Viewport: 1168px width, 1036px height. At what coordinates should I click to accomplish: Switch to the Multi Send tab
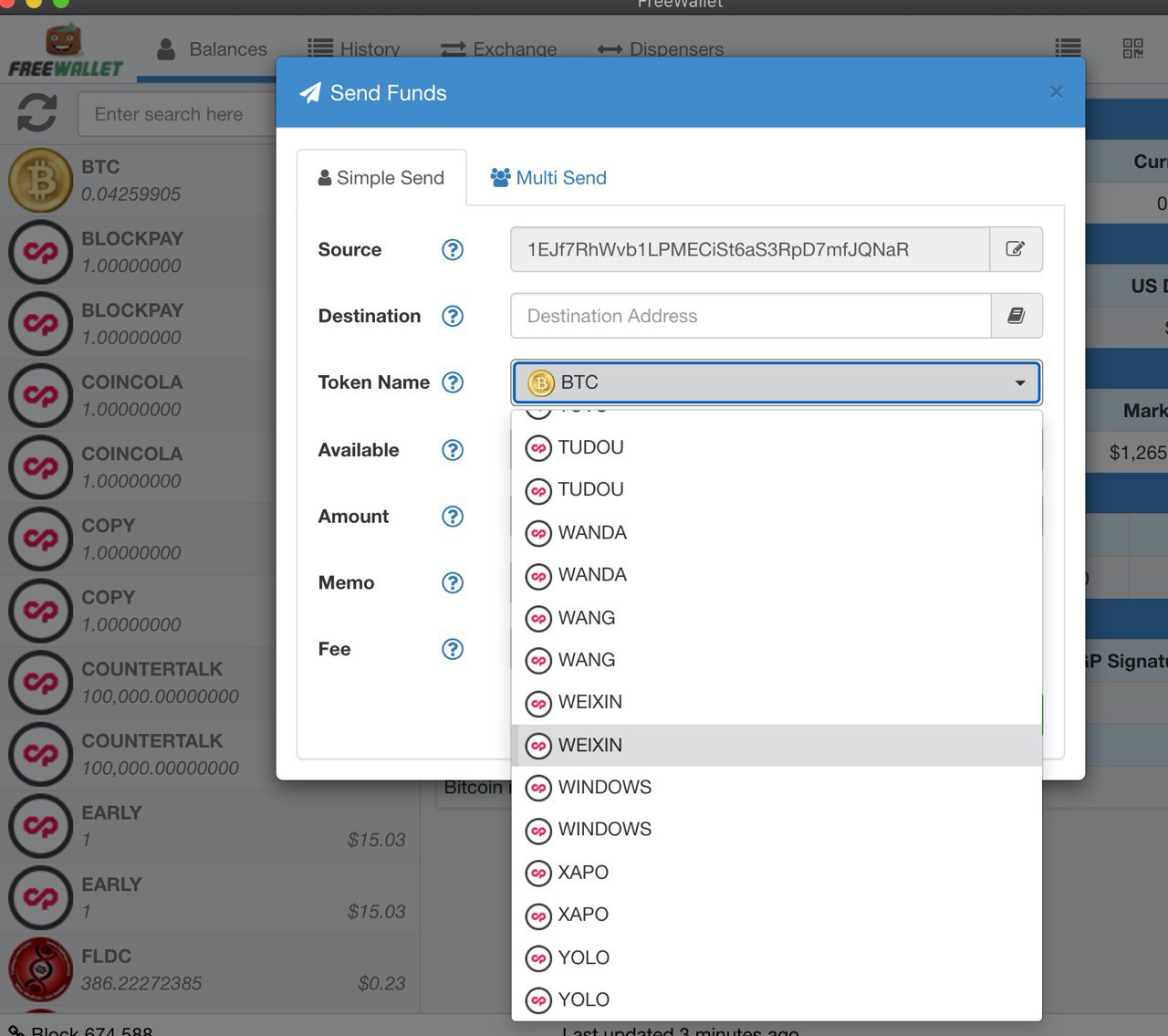click(x=548, y=178)
